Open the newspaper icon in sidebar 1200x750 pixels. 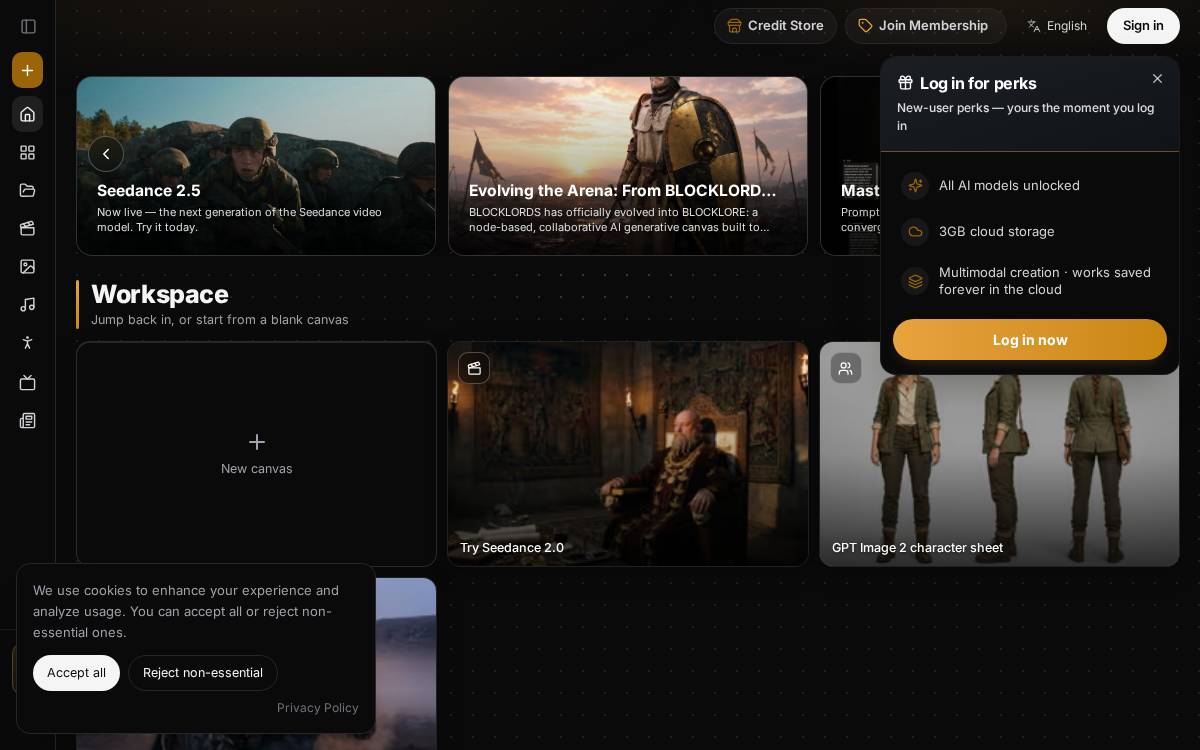coord(27,420)
